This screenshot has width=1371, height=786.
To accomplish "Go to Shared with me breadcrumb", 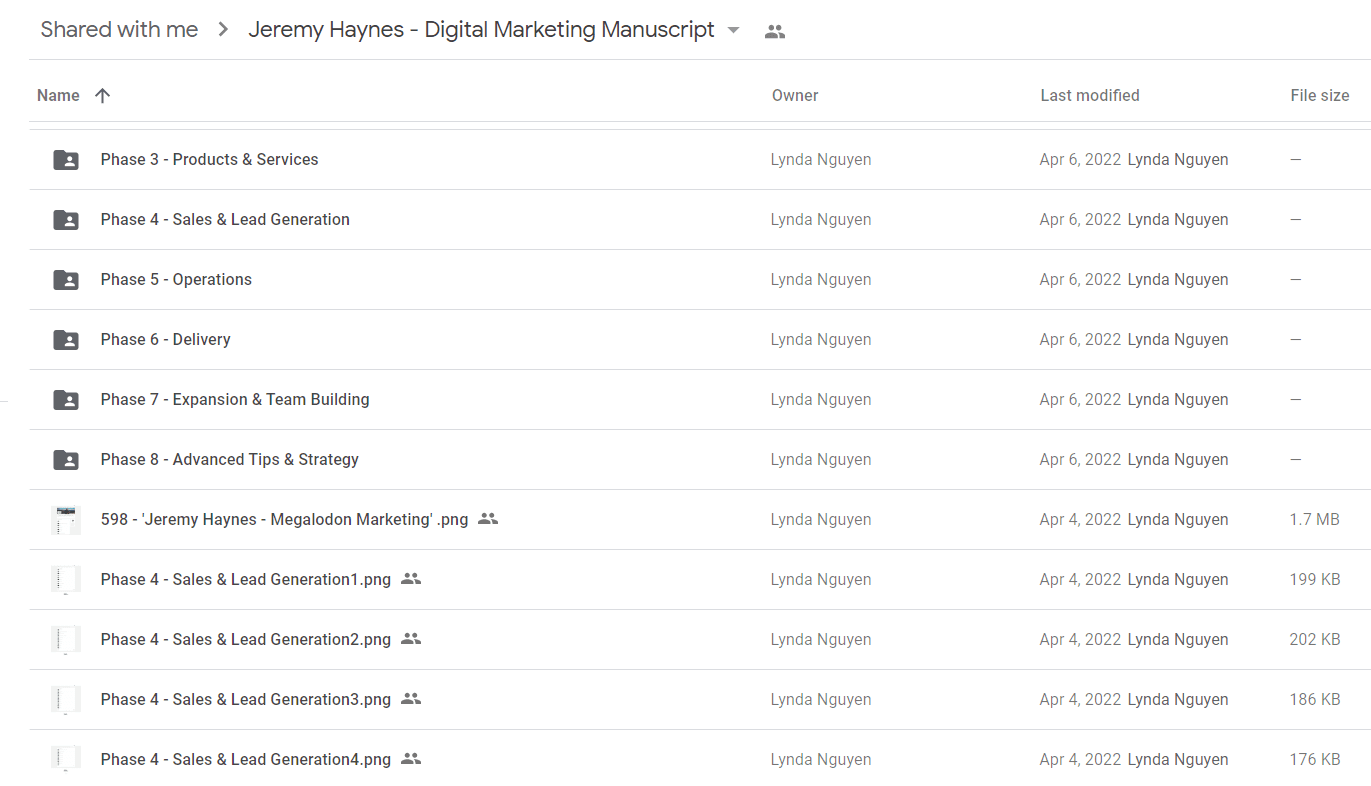I will 119,30.
